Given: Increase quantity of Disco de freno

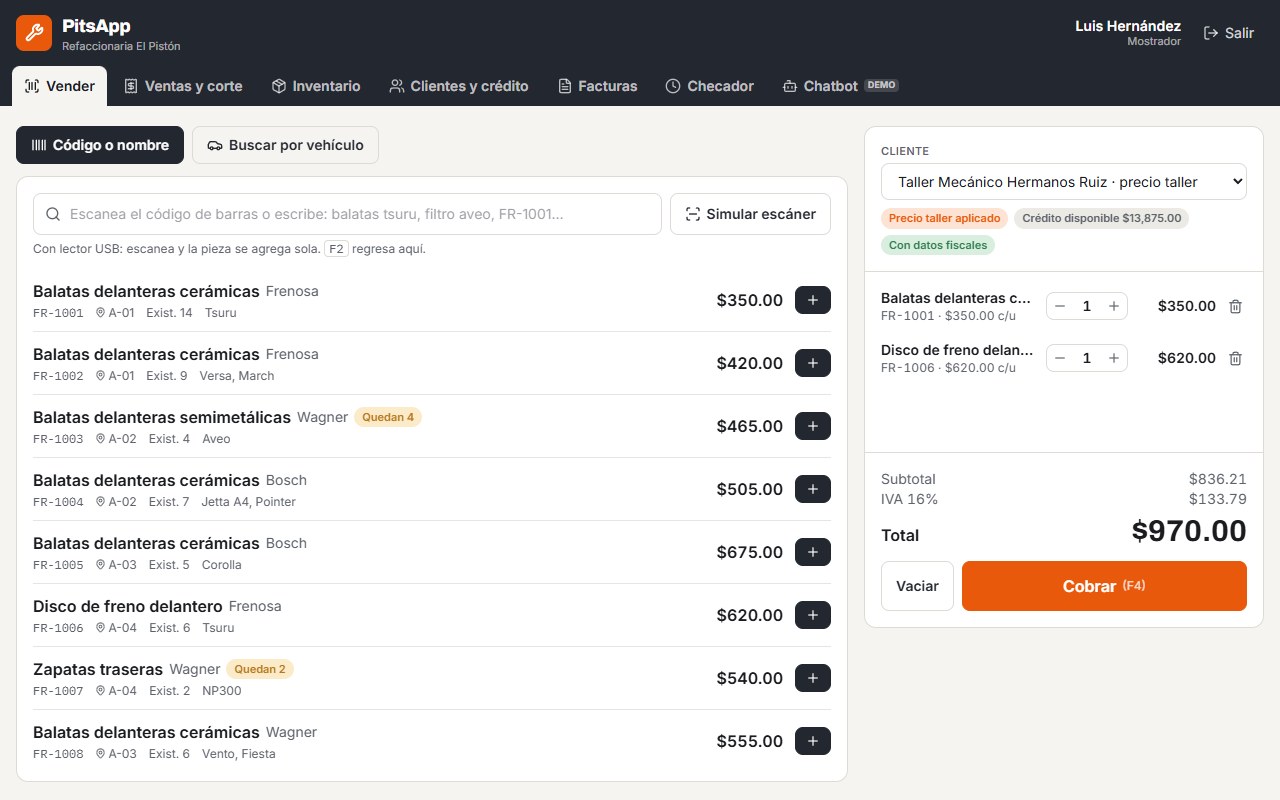Looking at the screenshot, I should pyautogui.click(x=1113, y=358).
